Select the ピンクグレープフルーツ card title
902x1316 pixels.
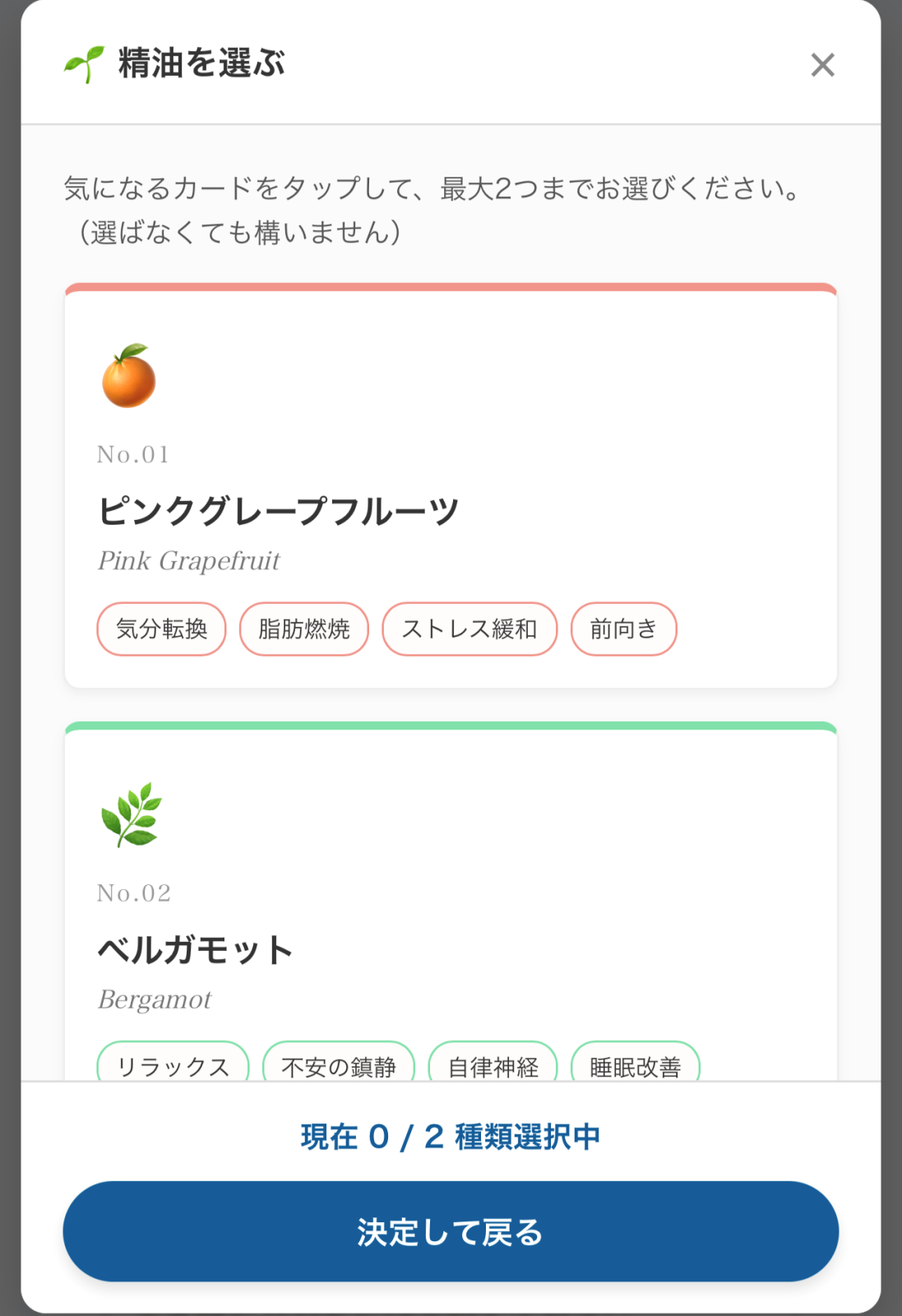[x=278, y=511]
